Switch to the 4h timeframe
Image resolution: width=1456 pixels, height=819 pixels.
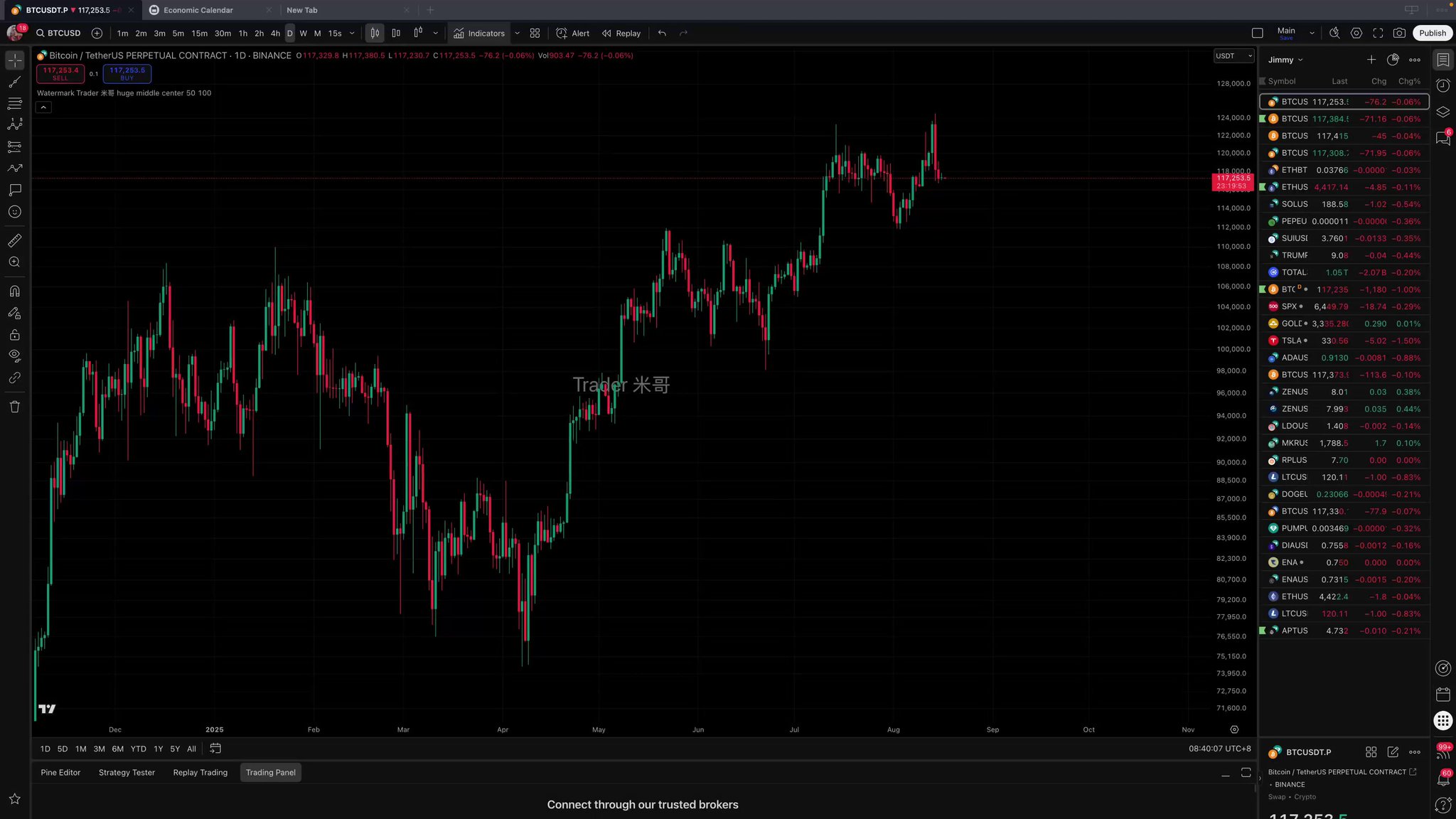tap(275, 33)
